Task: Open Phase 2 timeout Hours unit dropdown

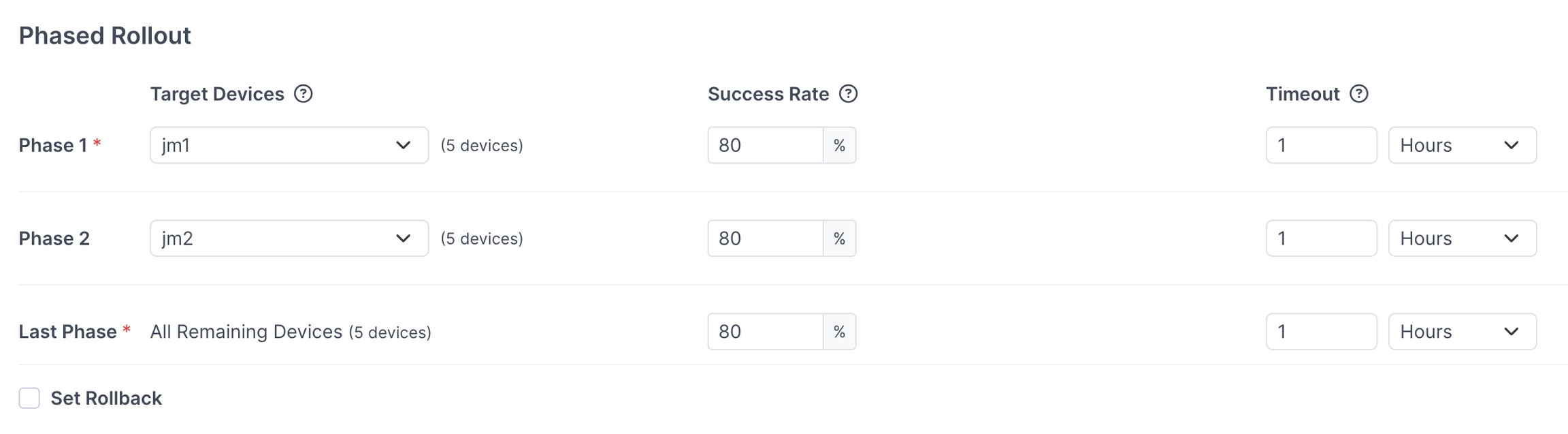Action: [1462, 238]
